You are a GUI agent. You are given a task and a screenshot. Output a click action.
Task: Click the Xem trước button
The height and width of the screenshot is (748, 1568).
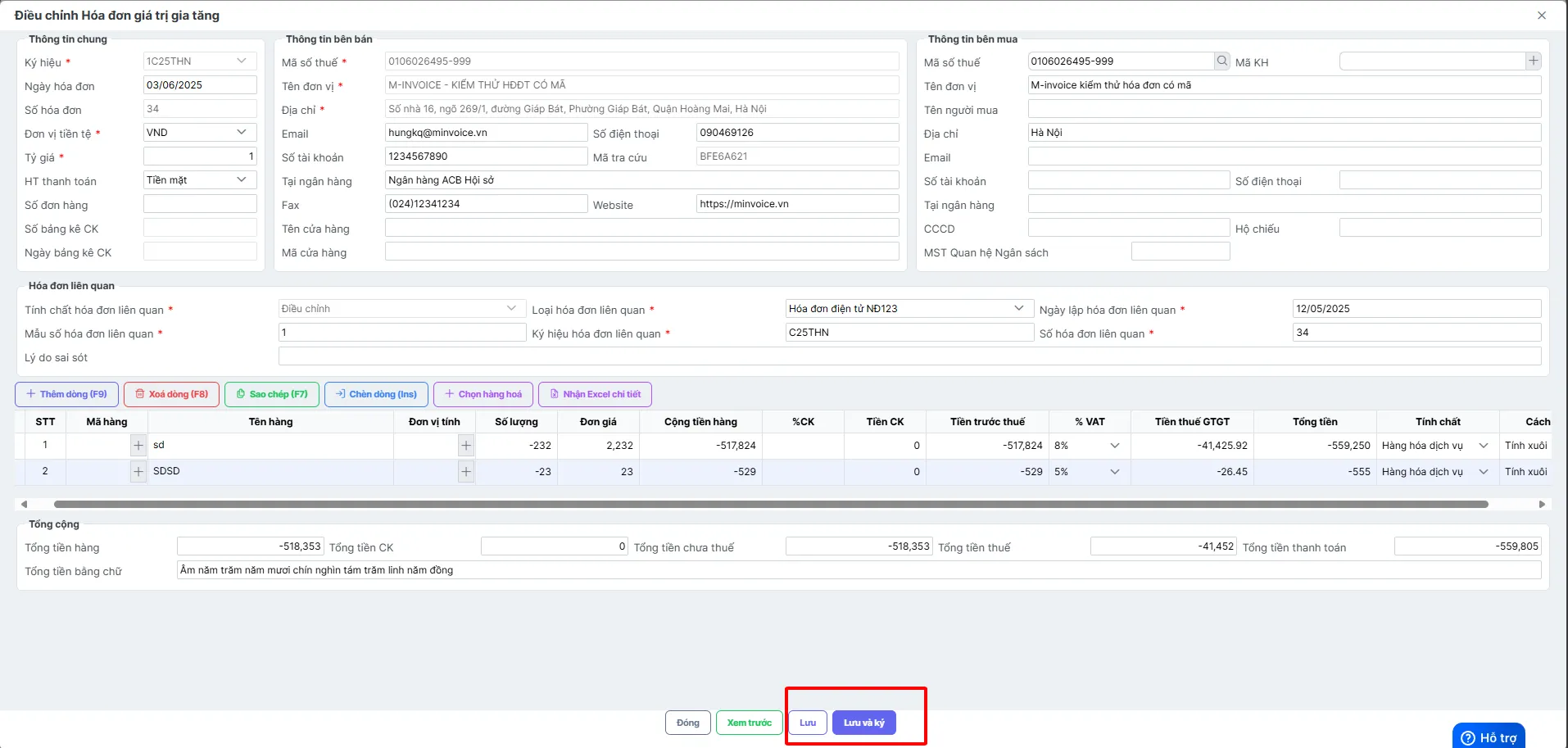[750, 723]
